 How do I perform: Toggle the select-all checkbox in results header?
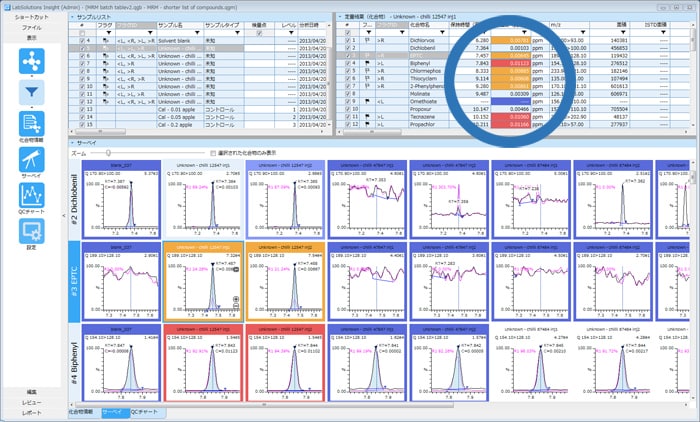348,33
